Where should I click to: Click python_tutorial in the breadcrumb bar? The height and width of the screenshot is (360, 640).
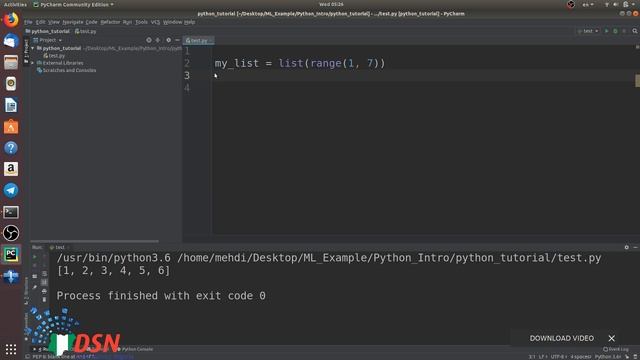point(48,31)
